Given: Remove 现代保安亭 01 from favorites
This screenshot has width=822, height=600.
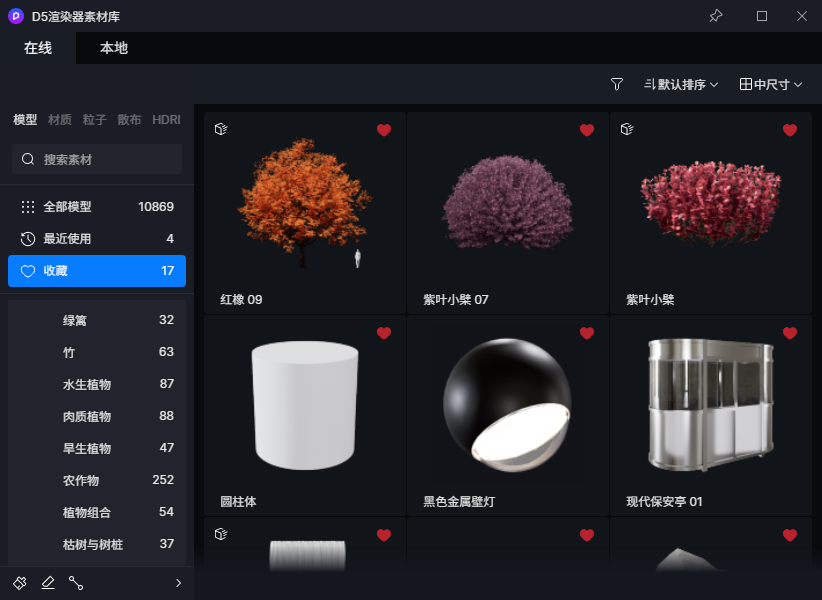Looking at the screenshot, I should click(x=789, y=333).
